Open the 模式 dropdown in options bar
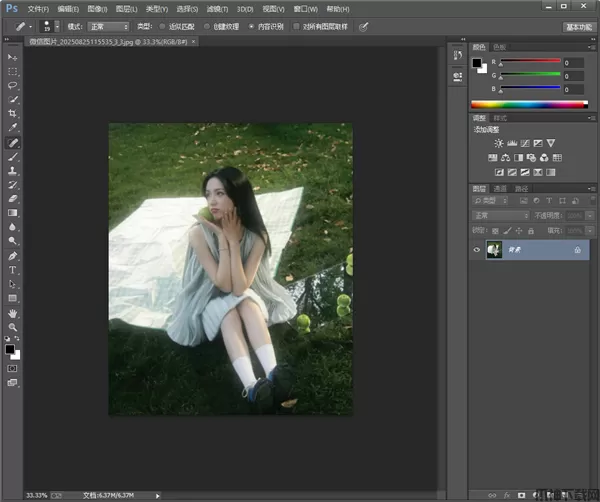 [x=107, y=27]
